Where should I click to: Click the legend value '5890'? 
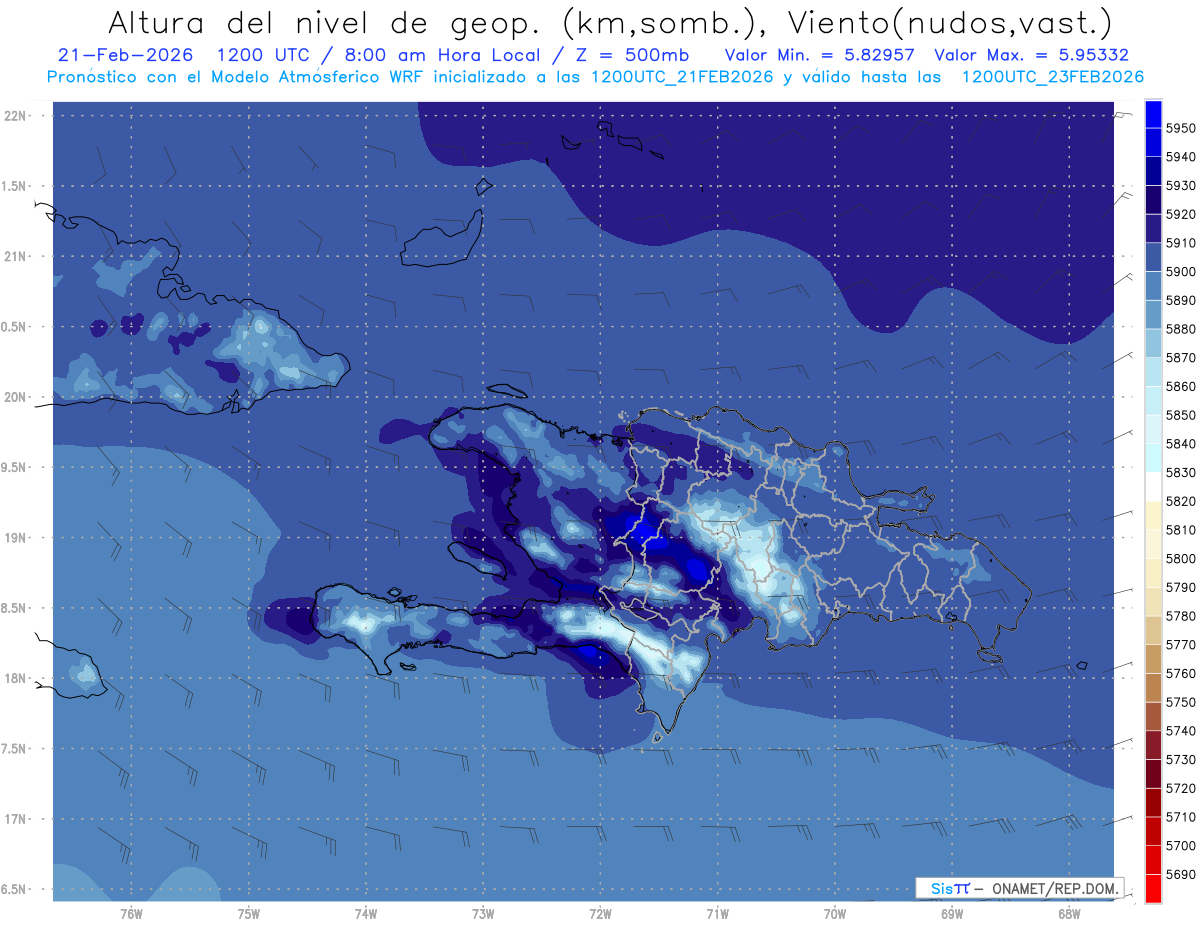[x=1181, y=300]
